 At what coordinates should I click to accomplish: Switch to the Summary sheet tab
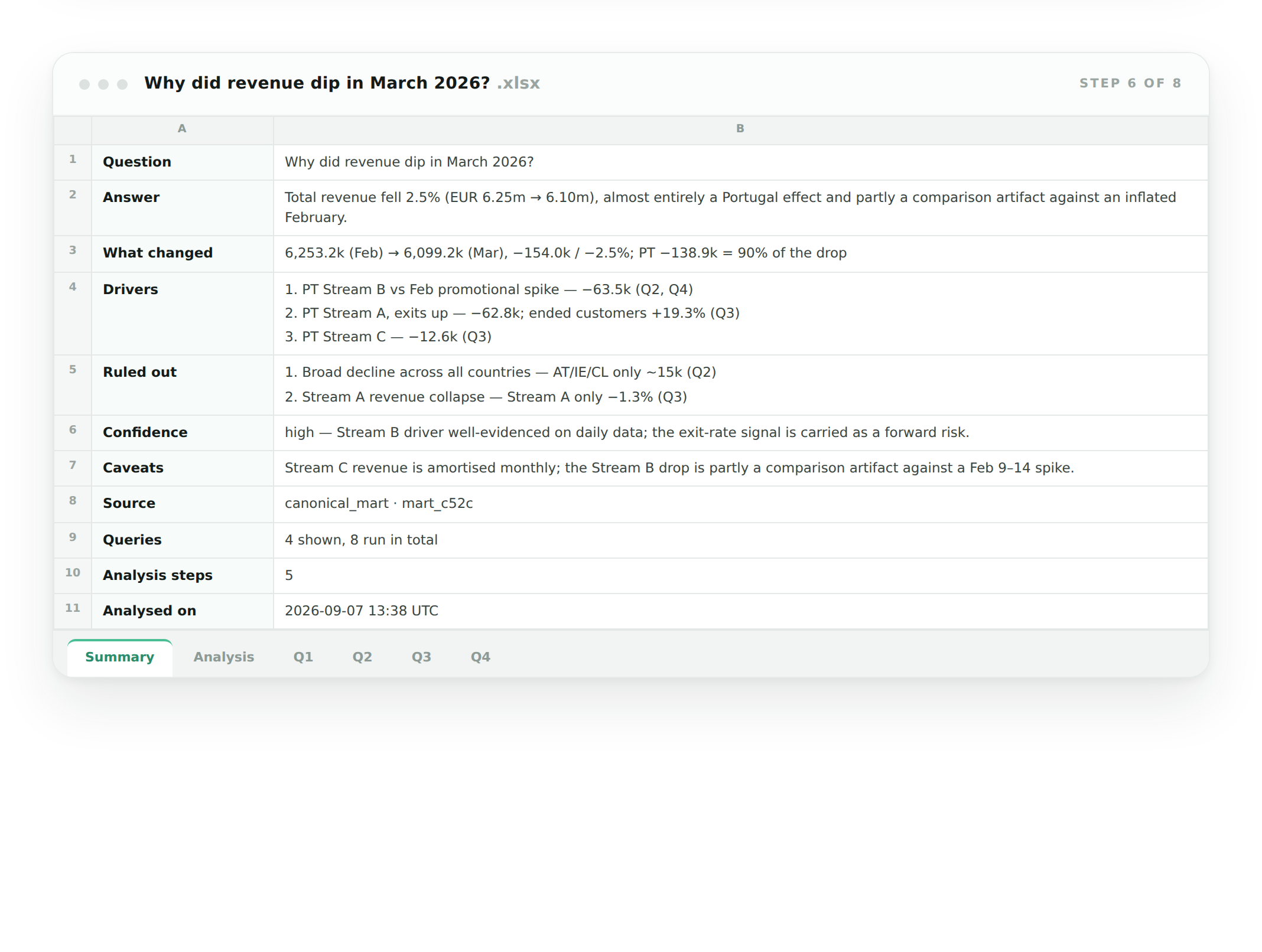point(120,657)
